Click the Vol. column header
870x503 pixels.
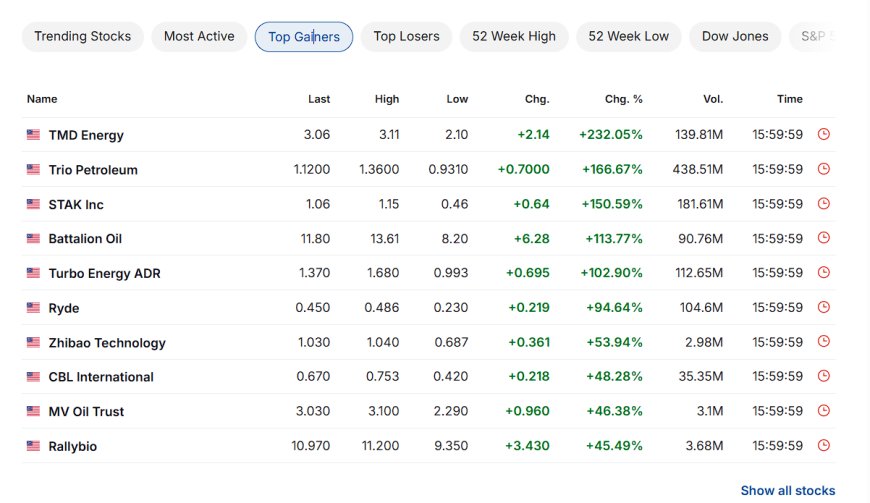tap(713, 99)
